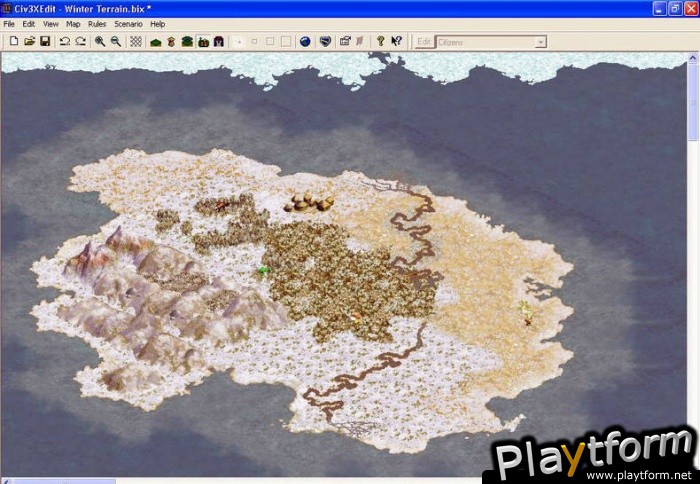Click the green resource on the map

(264, 270)
